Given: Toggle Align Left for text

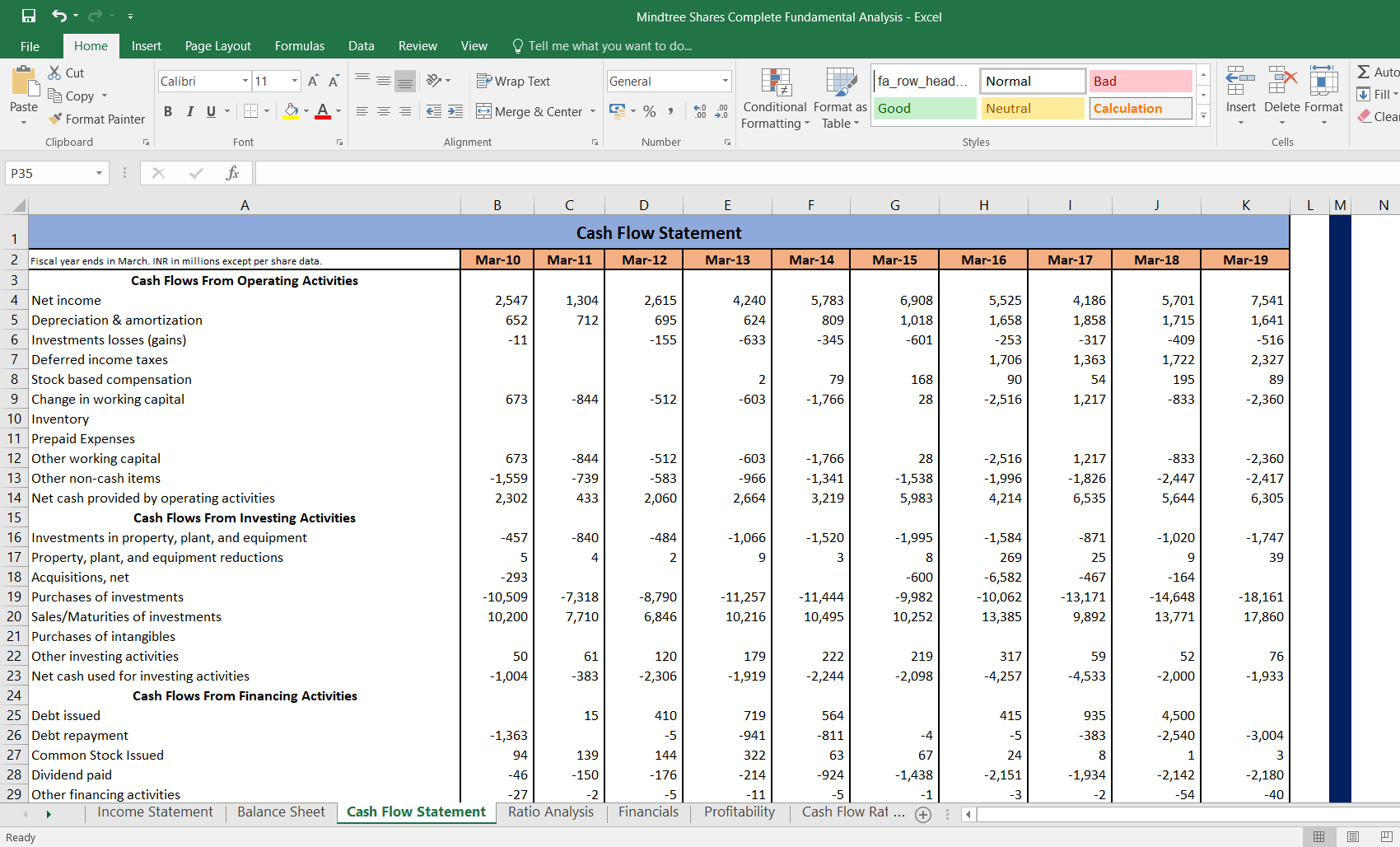Looking at the screenshot, I should pos(362,111).
